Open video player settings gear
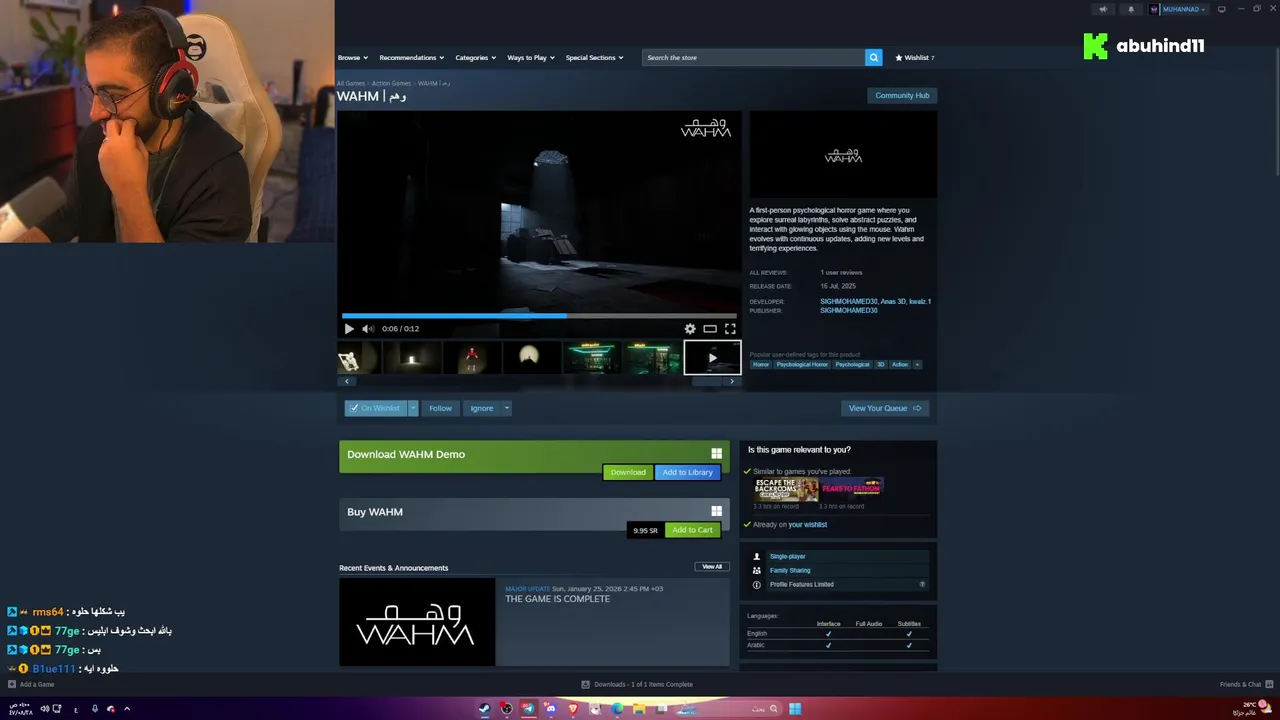The image size is (1280, 720). coord(689,329)
